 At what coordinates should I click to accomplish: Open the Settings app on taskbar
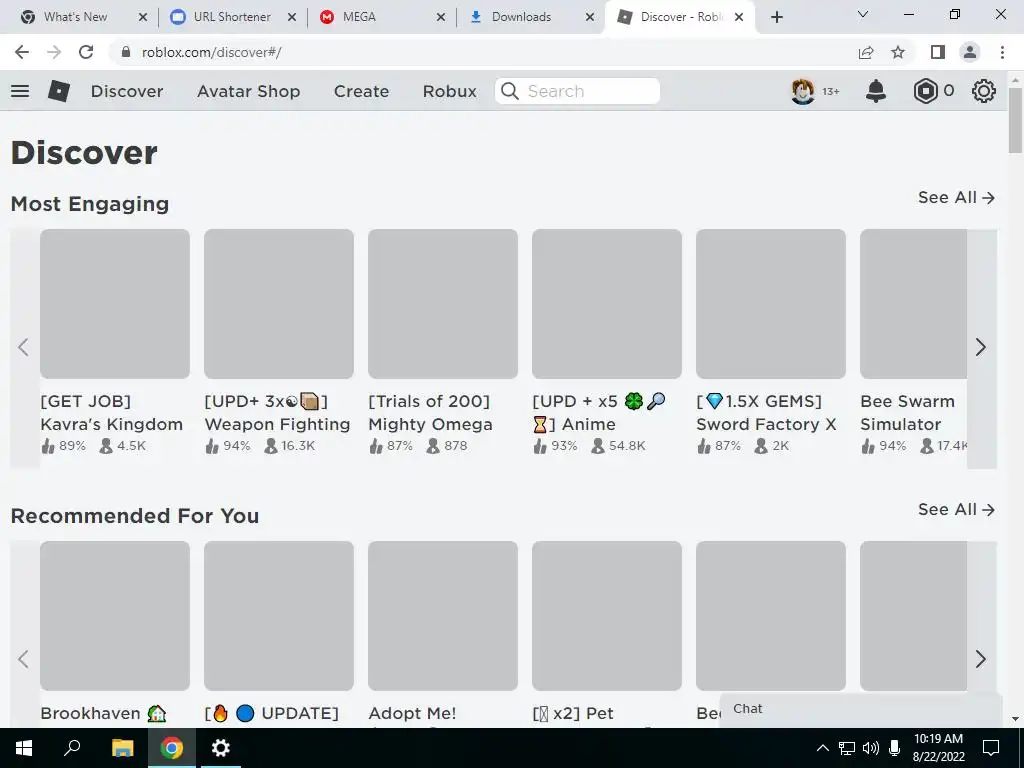[221, 748]
